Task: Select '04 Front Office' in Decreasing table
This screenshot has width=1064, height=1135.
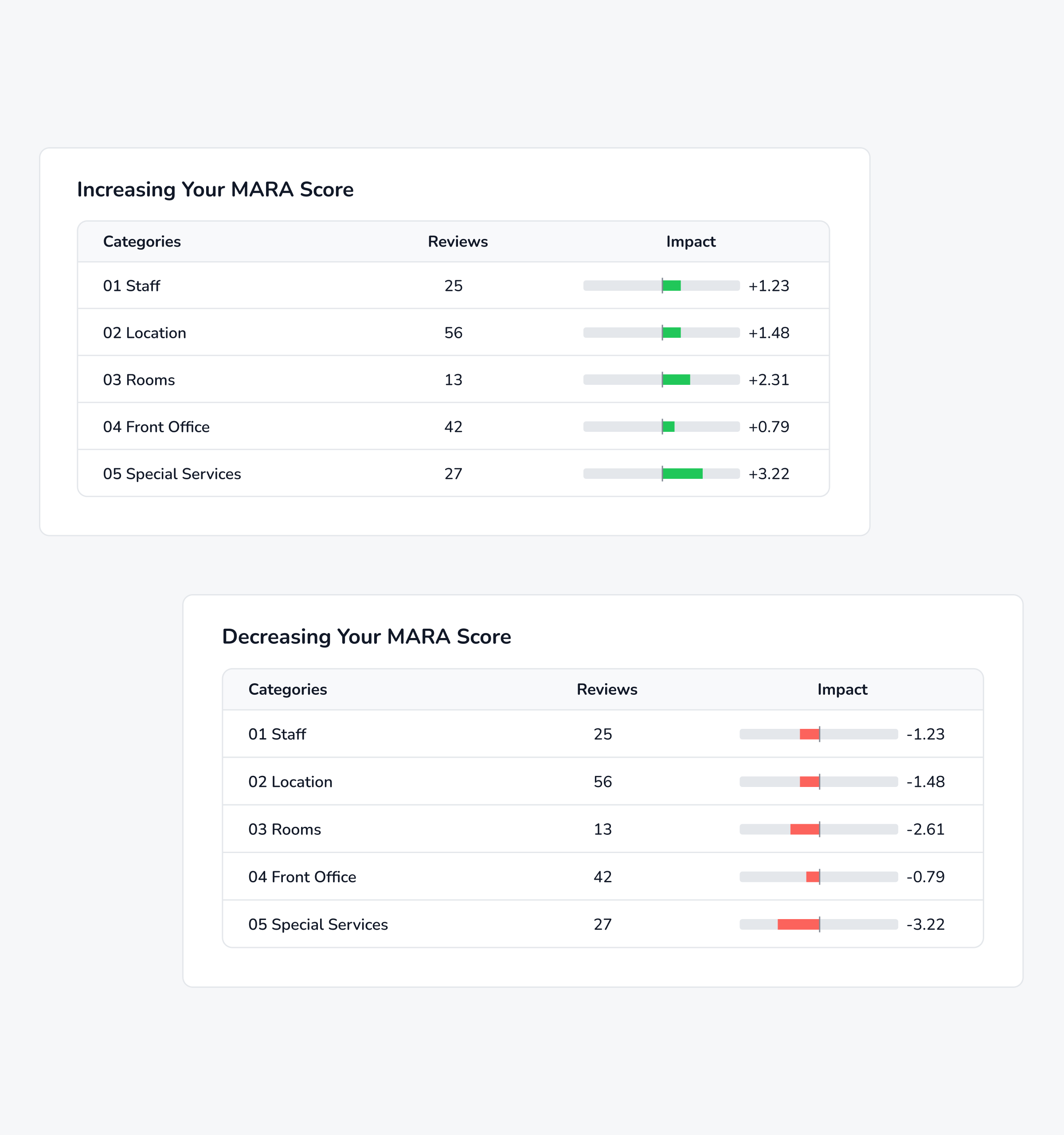Action: 302,877
